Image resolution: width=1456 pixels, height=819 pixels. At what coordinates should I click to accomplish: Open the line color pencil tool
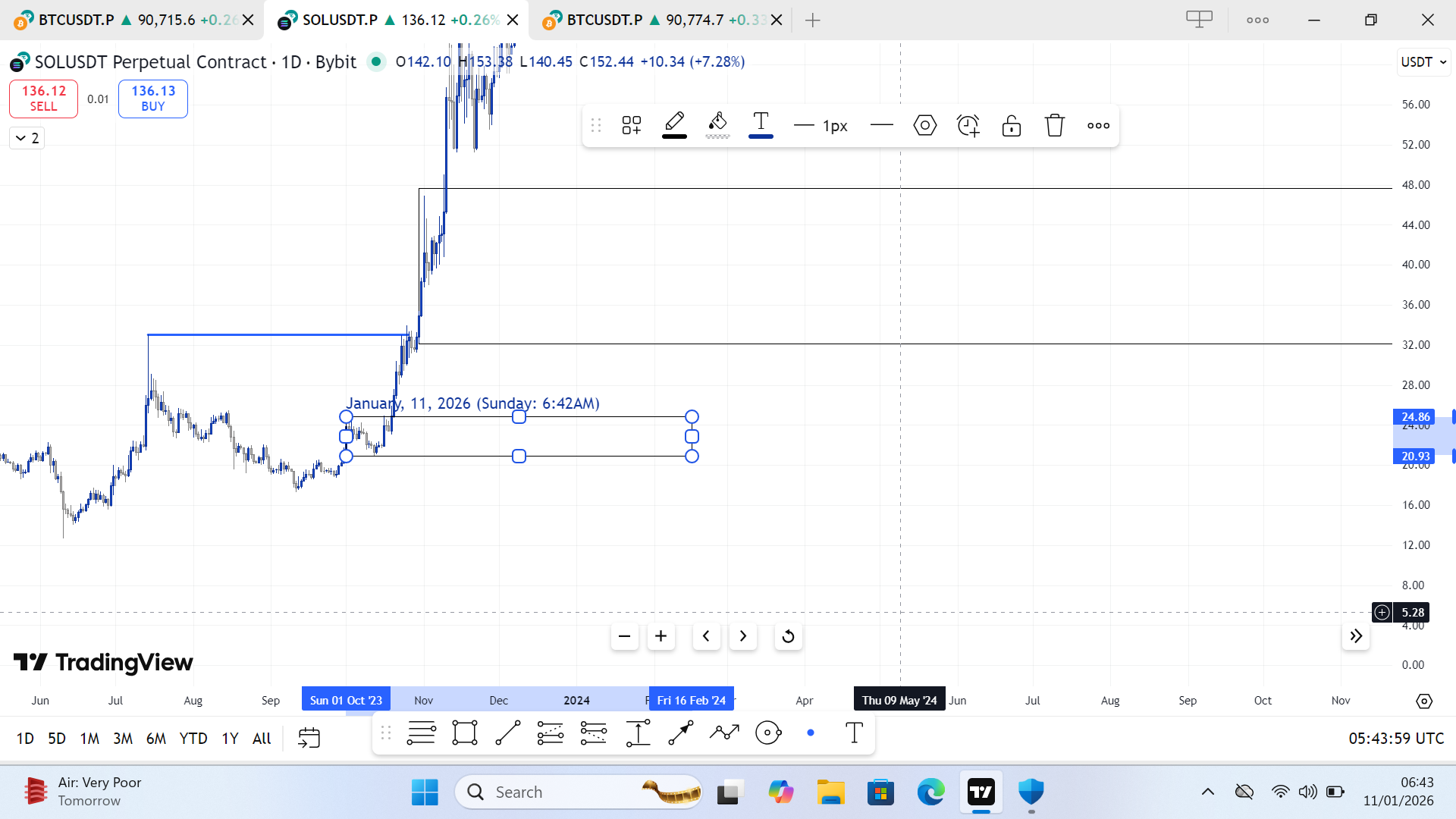point(674,124)
